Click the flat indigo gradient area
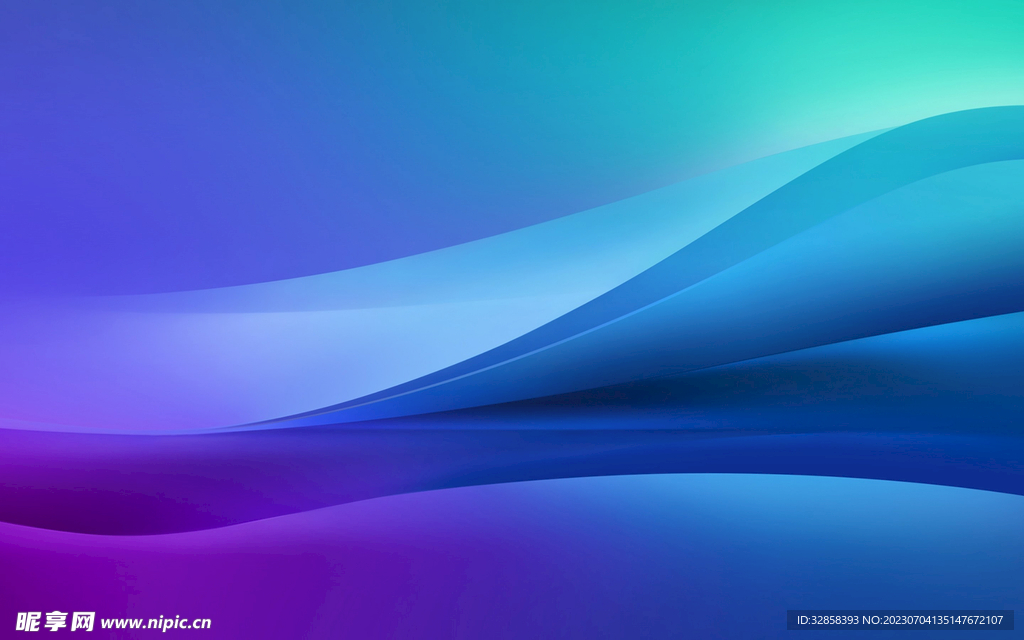1024x640 pixels. coord(200,150)
